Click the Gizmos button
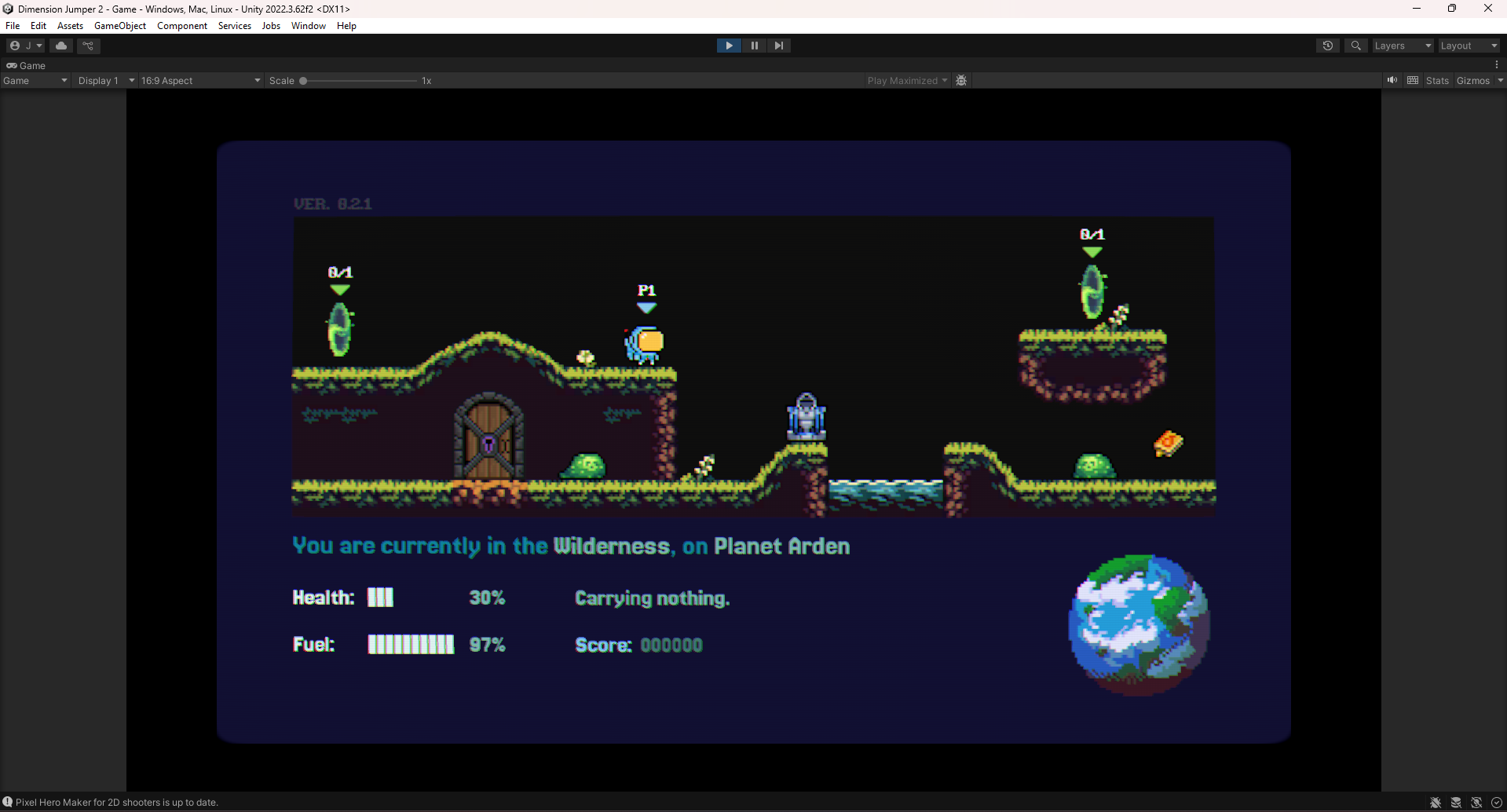The image size is (1507, 812). click(1472, 80)
